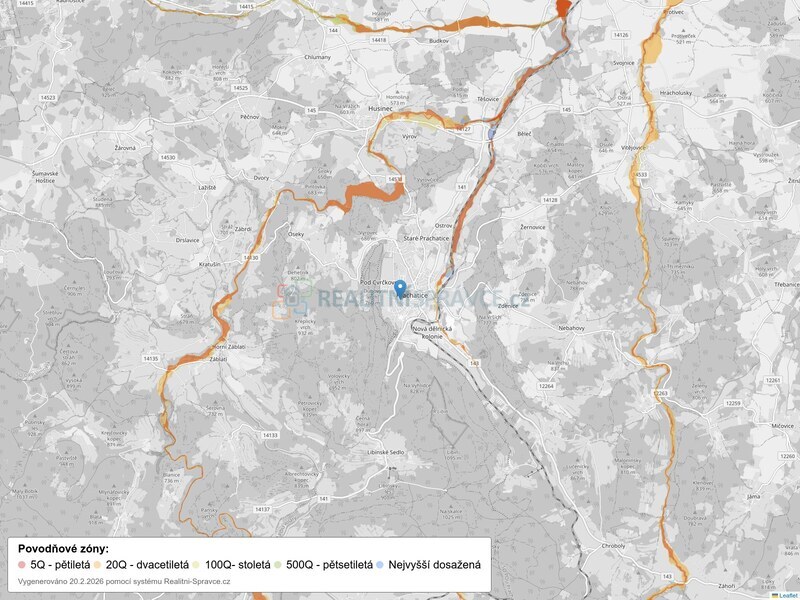Select the green 500Q pětsetiletá legend dot
This screenshot has height=600, width=800.
[278, 565]
